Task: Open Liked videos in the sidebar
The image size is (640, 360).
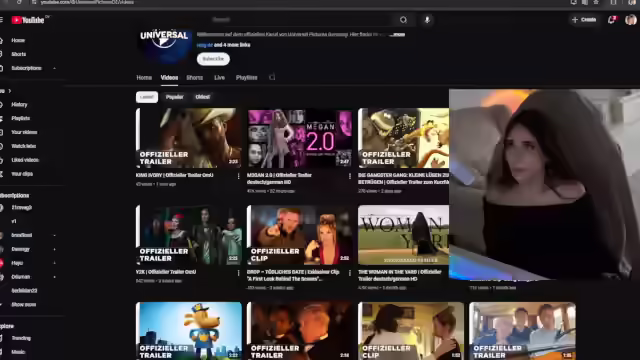Action: point(25,160)
